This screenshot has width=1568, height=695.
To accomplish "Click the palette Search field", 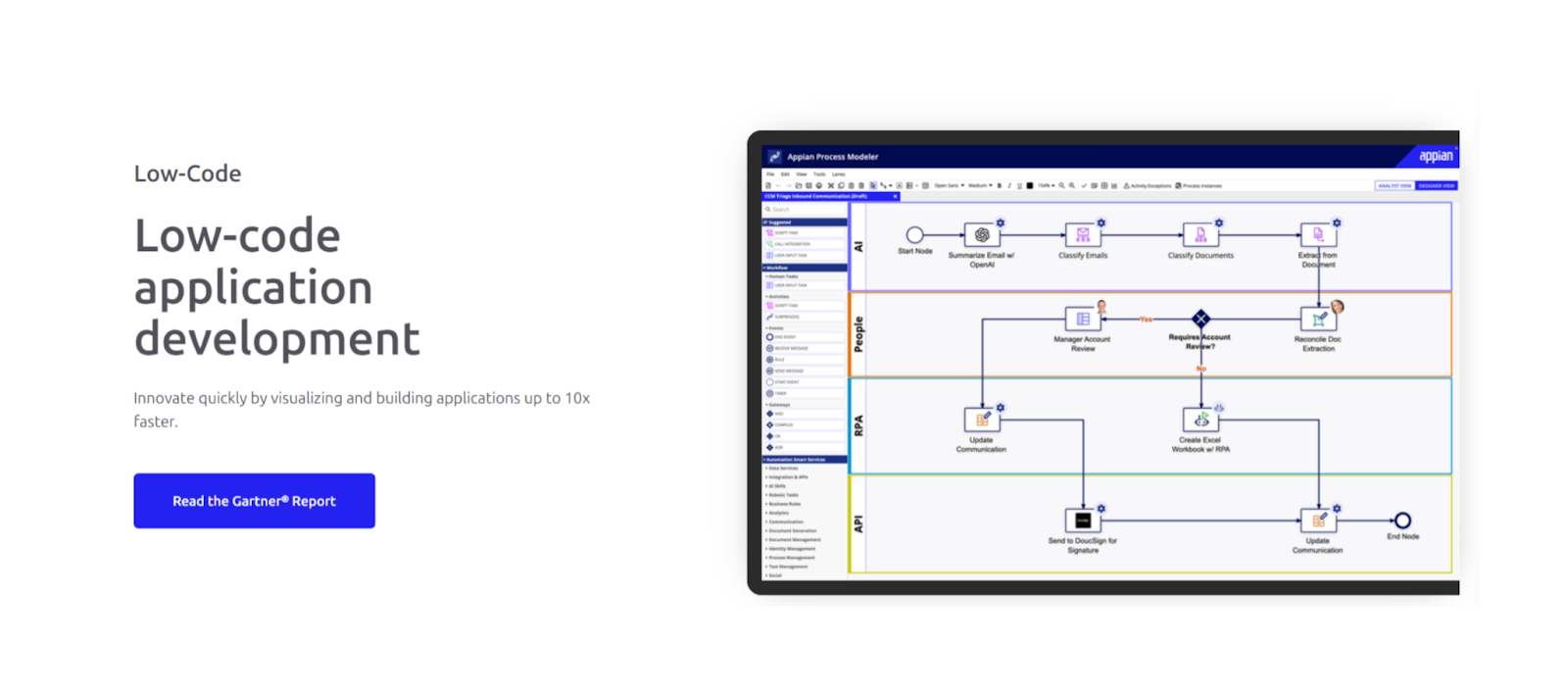I will [x=805, y=209].
